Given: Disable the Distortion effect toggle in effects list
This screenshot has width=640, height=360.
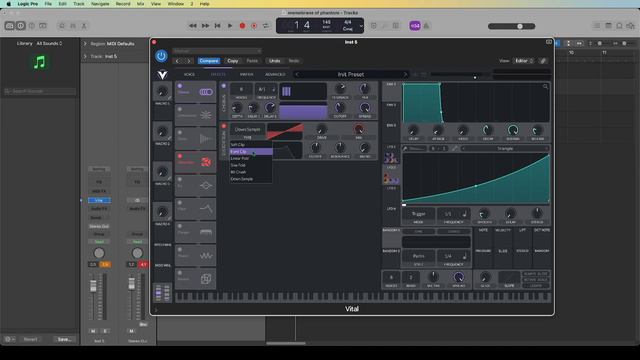Looking at the screenshot, I should click(180, 156).
